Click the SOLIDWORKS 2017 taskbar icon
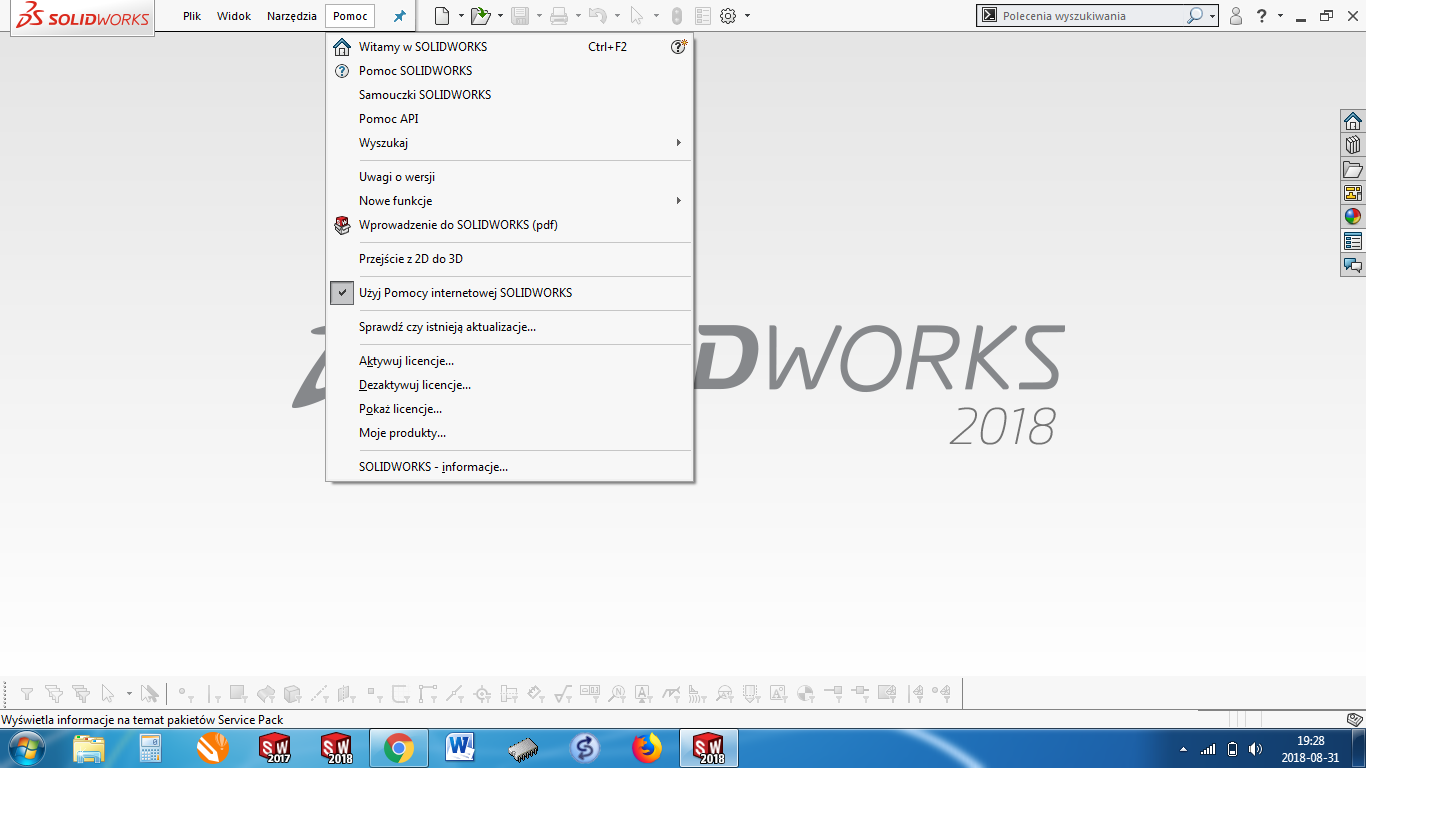 pos(274,748)
